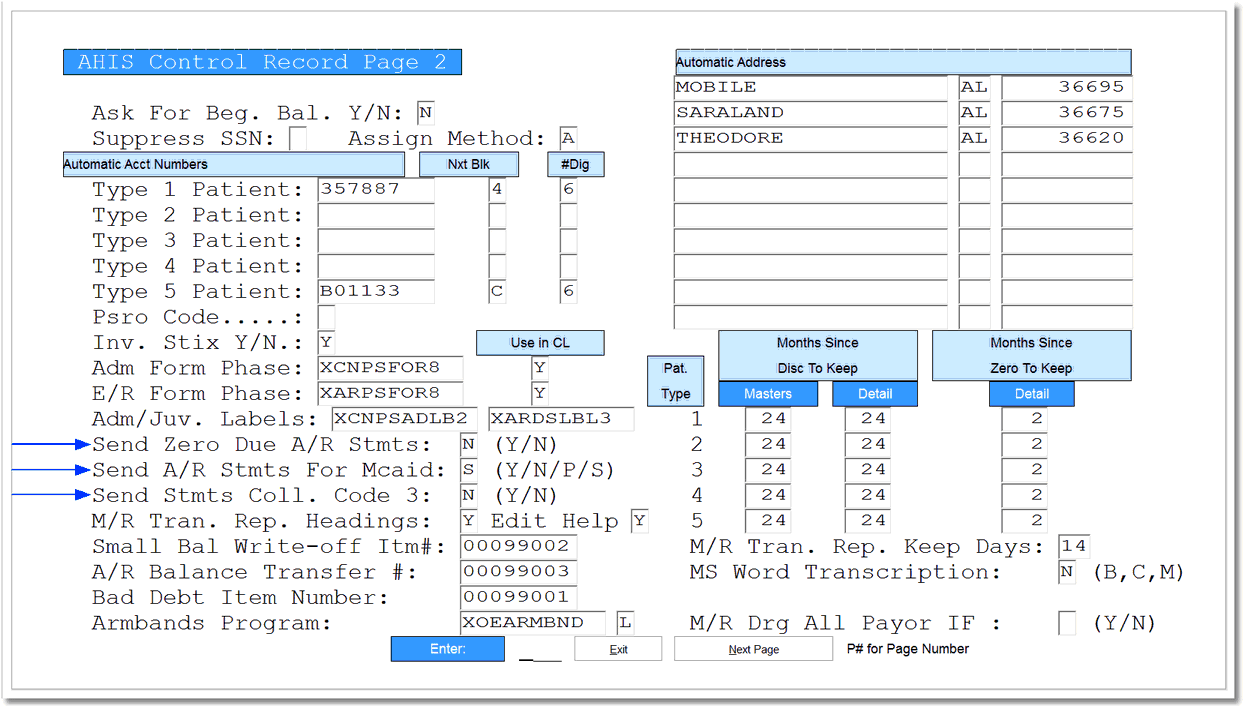
Task: Select Type 1 Patient Nxt Blk field
Action: coord(497,190)
